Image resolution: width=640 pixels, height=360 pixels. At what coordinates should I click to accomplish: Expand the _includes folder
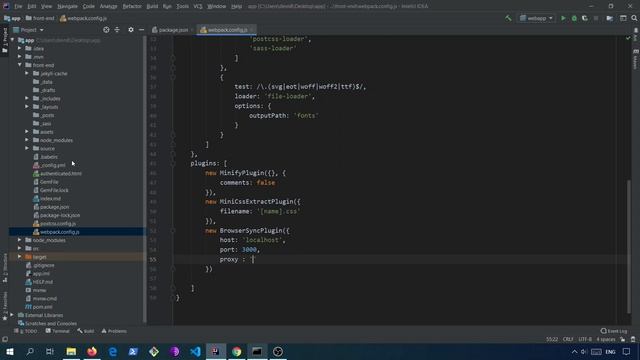coord(27,98)
